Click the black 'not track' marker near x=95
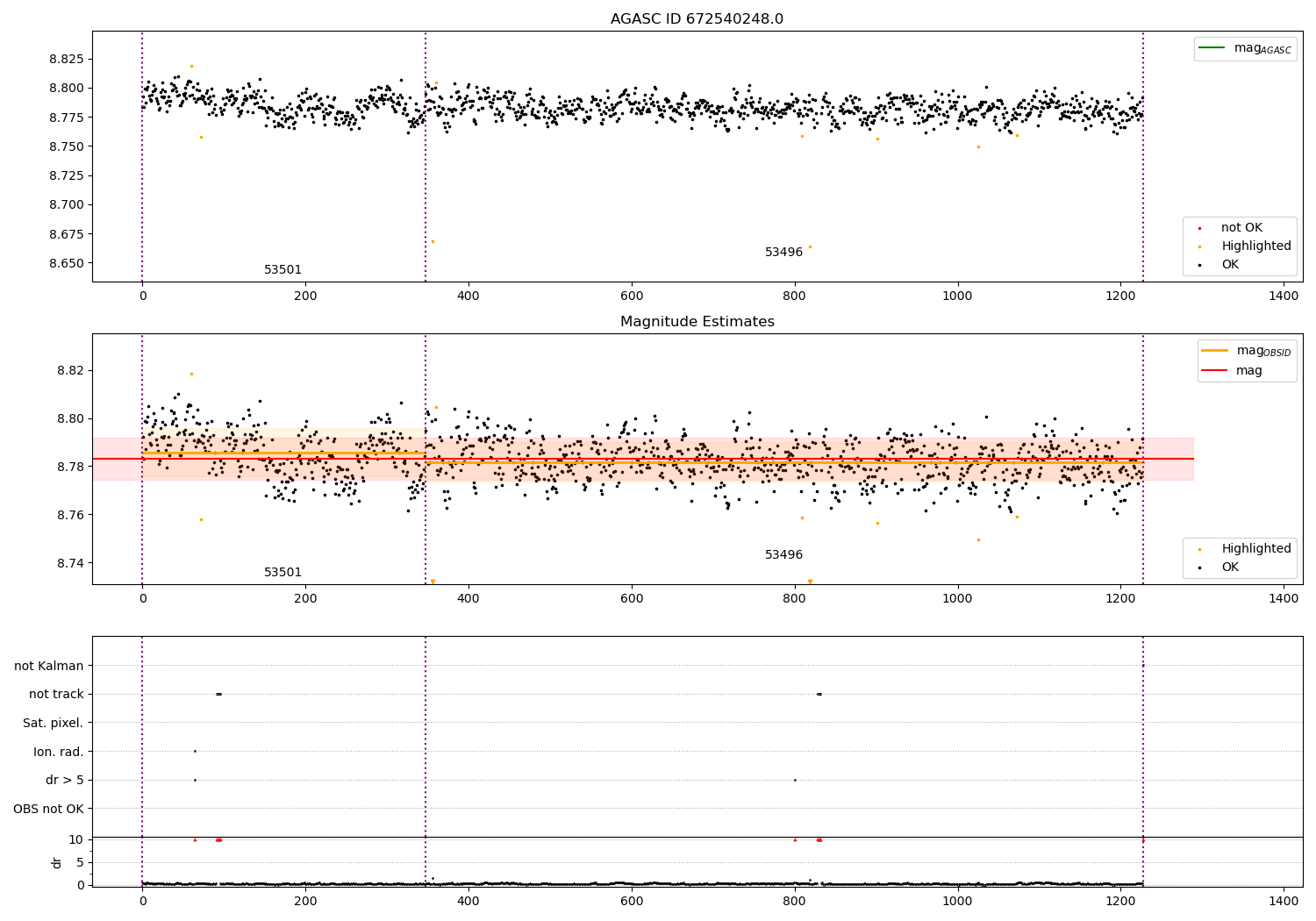The image size is (1316, 921). tap(218, 694)
